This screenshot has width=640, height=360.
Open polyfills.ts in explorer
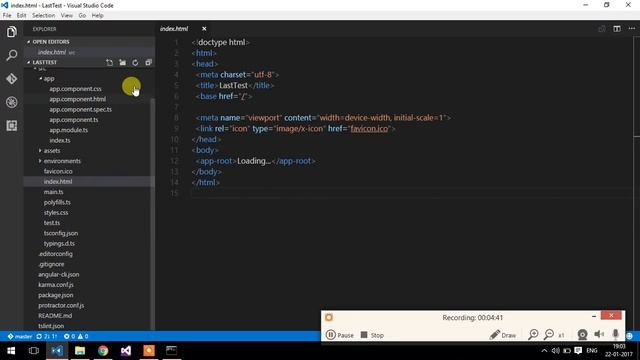point(57,202)
